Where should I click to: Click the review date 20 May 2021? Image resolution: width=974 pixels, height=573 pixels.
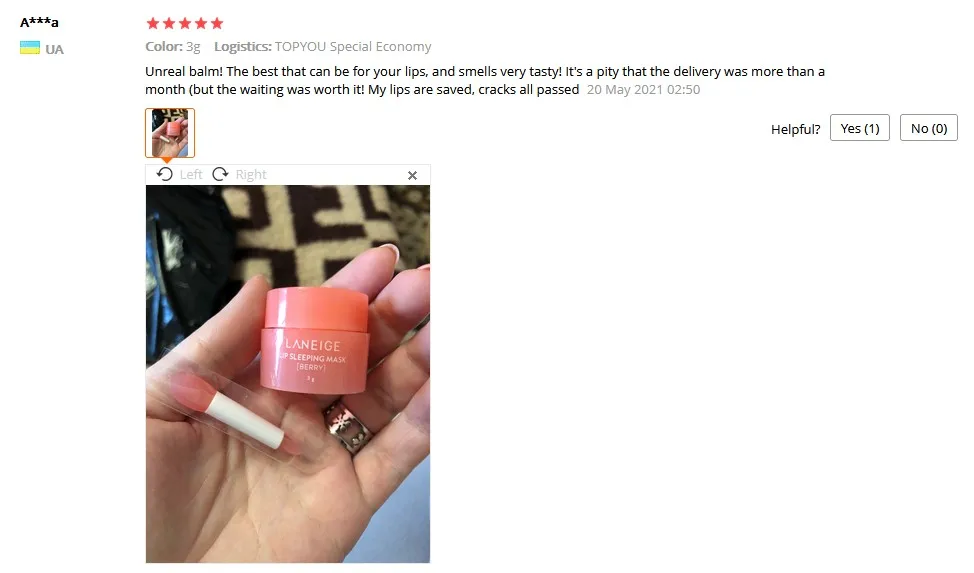tap(644, 89)
